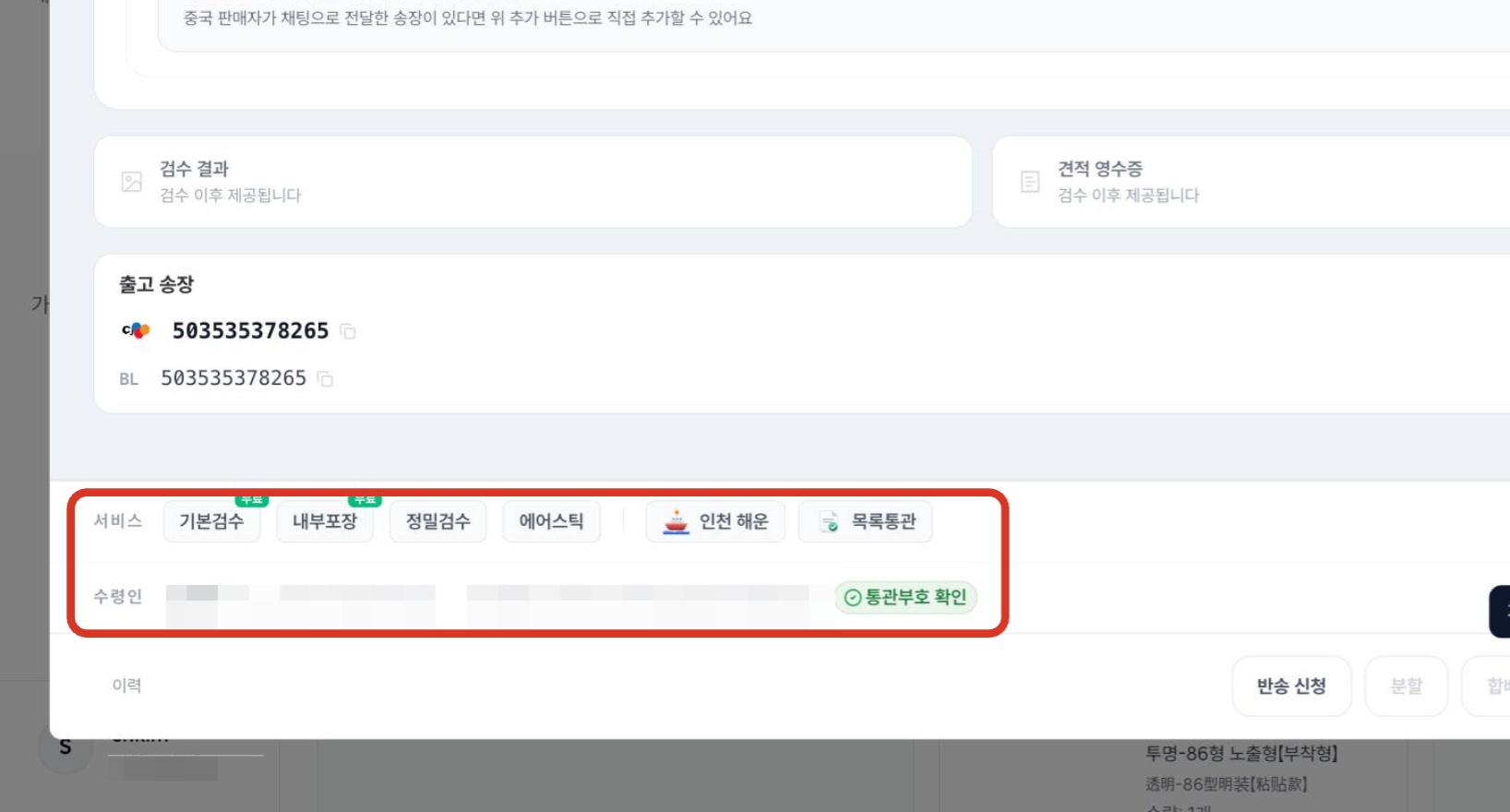Click the receipt document icon in 견적 영수증
The height and width of the screenshot is (812, 1510).
click(1030, 182)
